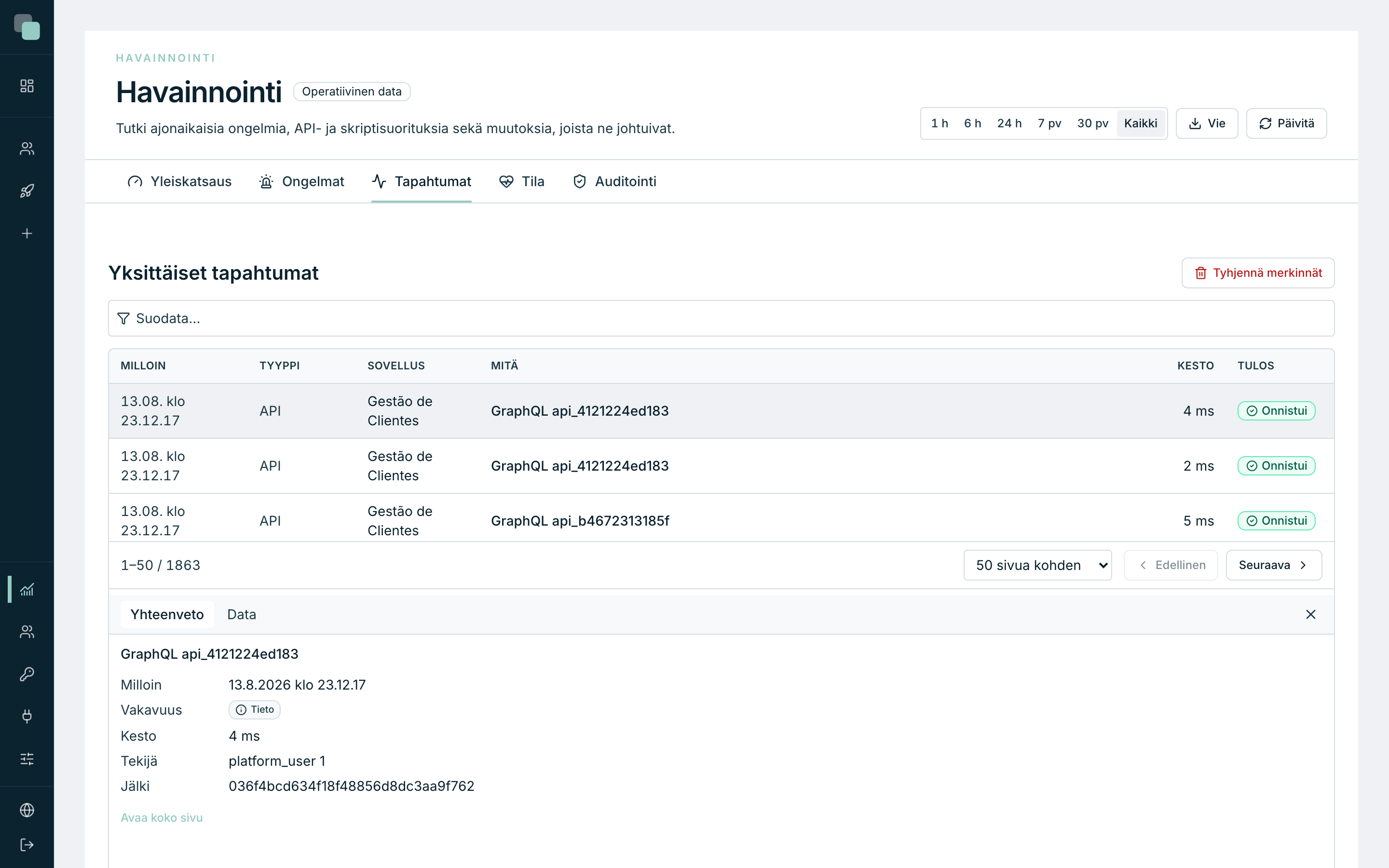The width and height of the screenshot is (1389, 868).
Task: Select the Kaikki time range
Action: point(1141,123)
